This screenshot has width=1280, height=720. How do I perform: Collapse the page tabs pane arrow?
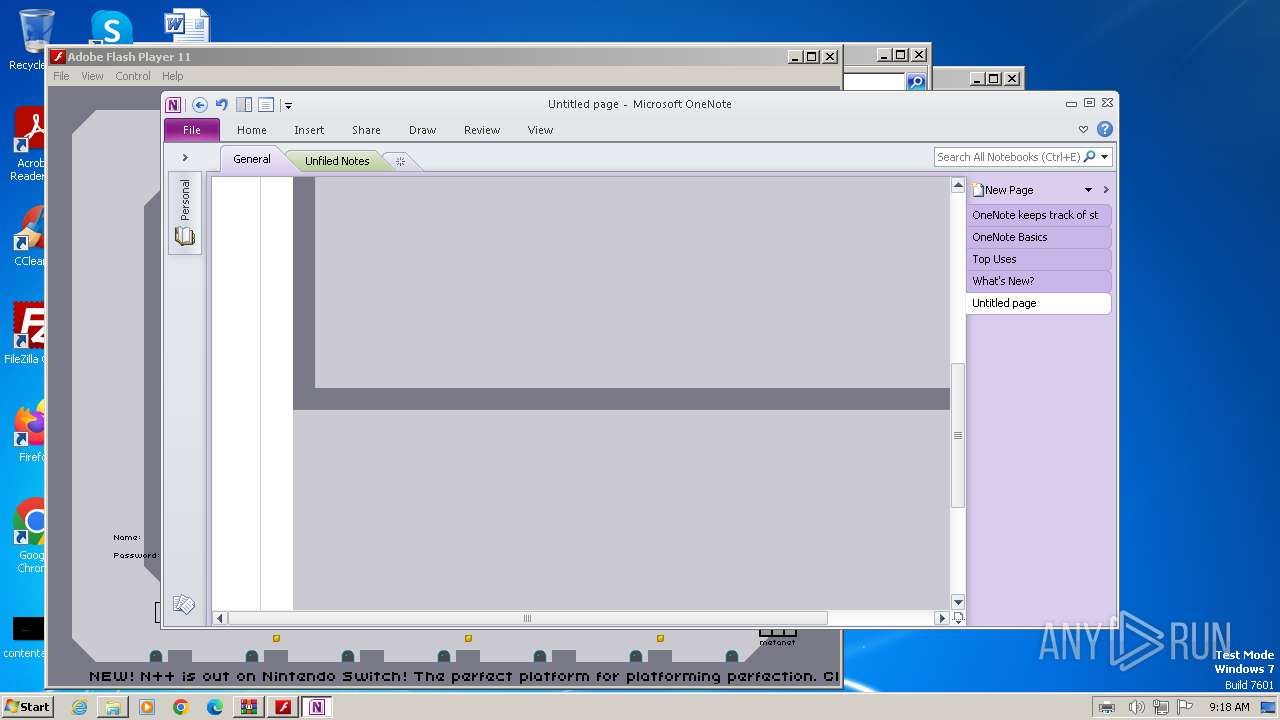click(x=1106, y=190)
